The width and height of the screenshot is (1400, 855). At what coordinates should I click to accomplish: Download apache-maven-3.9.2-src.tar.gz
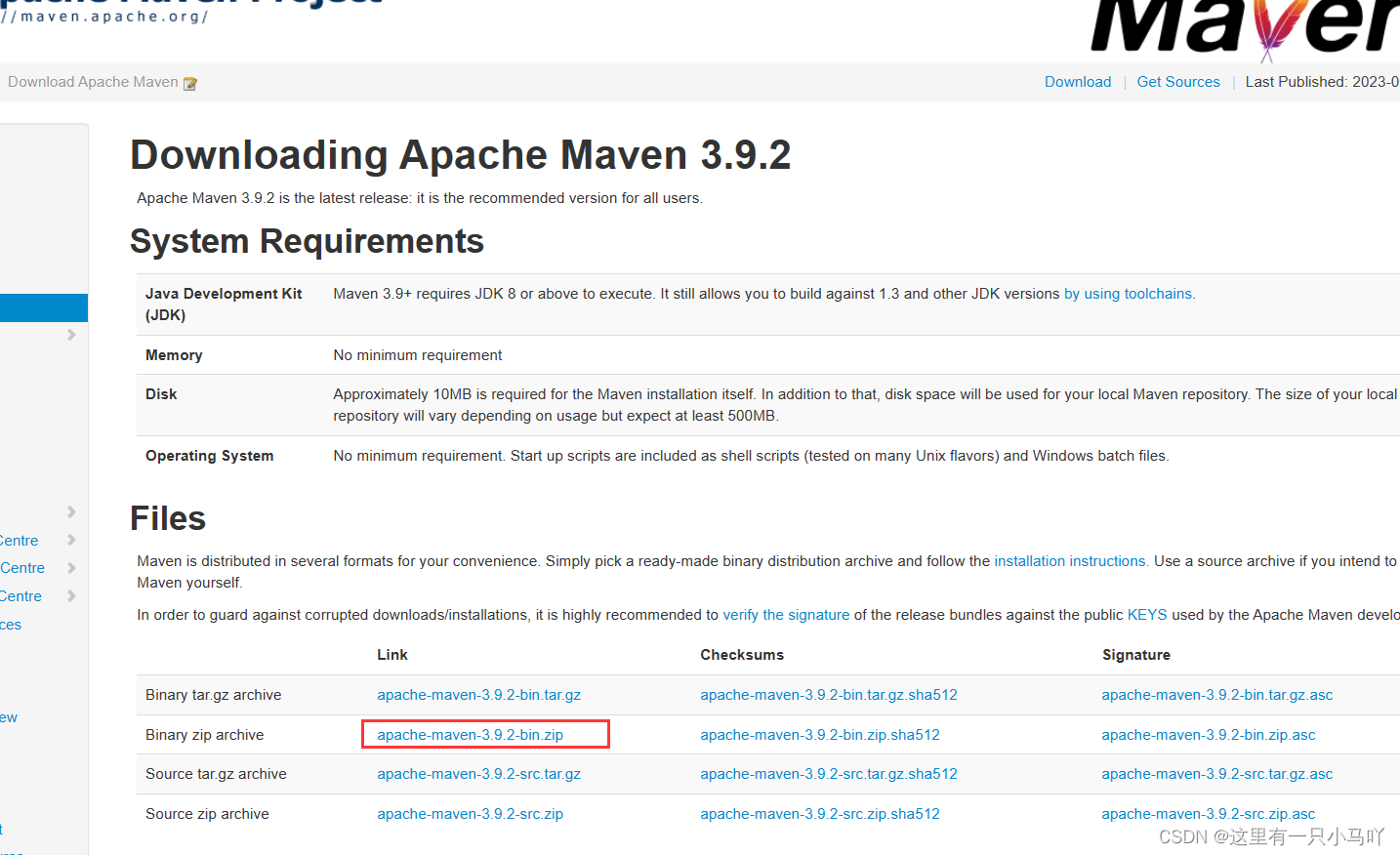coord(478,774)
